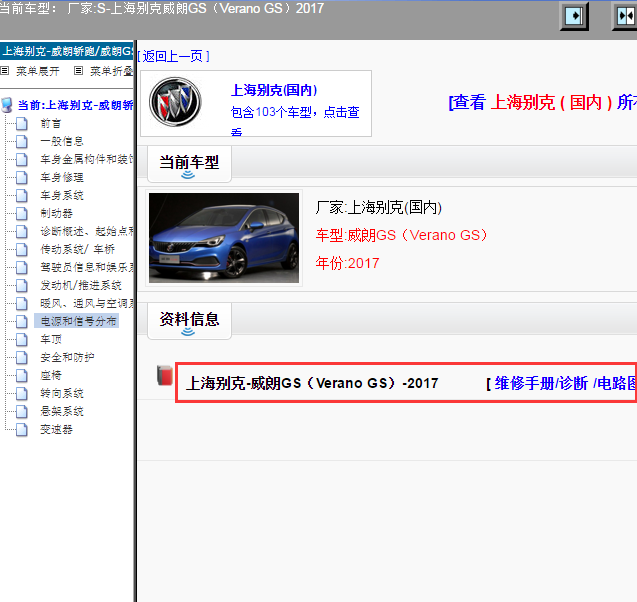Image resolution: width=637 pixels, height=602 pixels.
Task: Open 发动机/推进系统 section
Action: [x=81, y=285]
